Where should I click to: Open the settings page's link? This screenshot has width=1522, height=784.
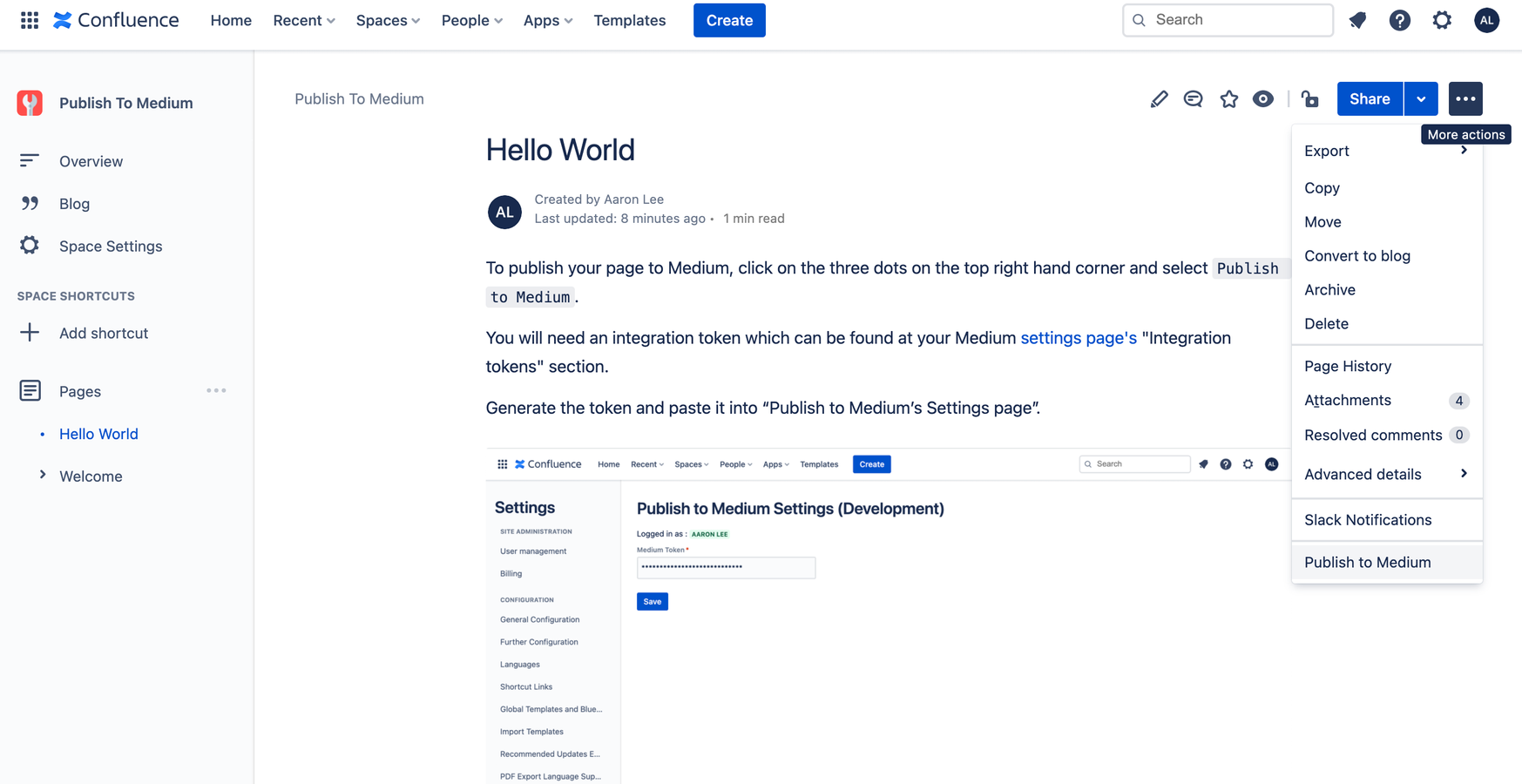[1079, 338]
